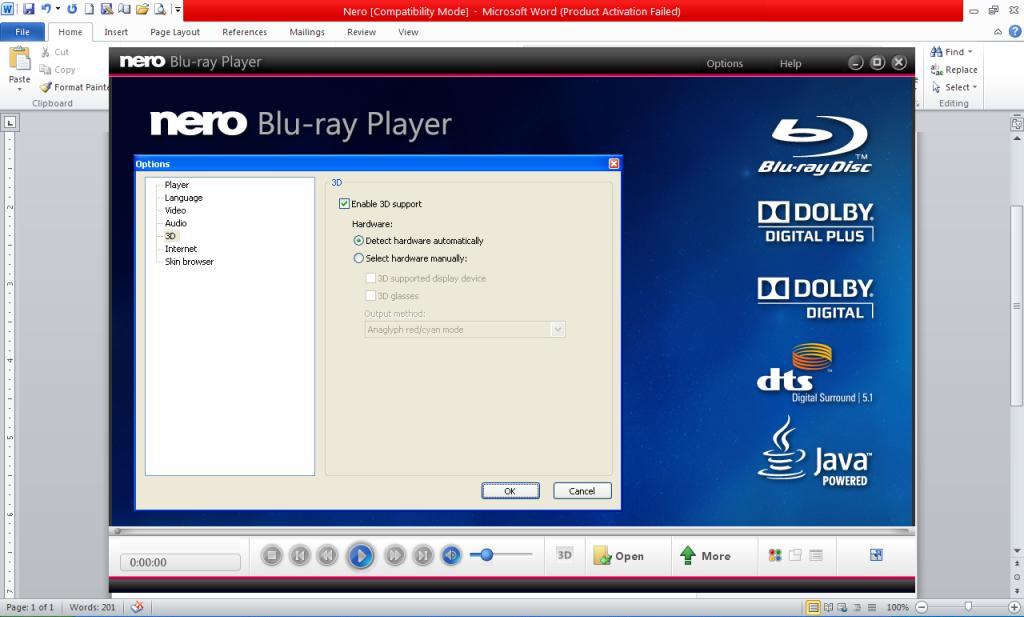The width and height of the screenshot is (1024, 617).
Task: Start playback with the Play button
Action: [360, 556]
